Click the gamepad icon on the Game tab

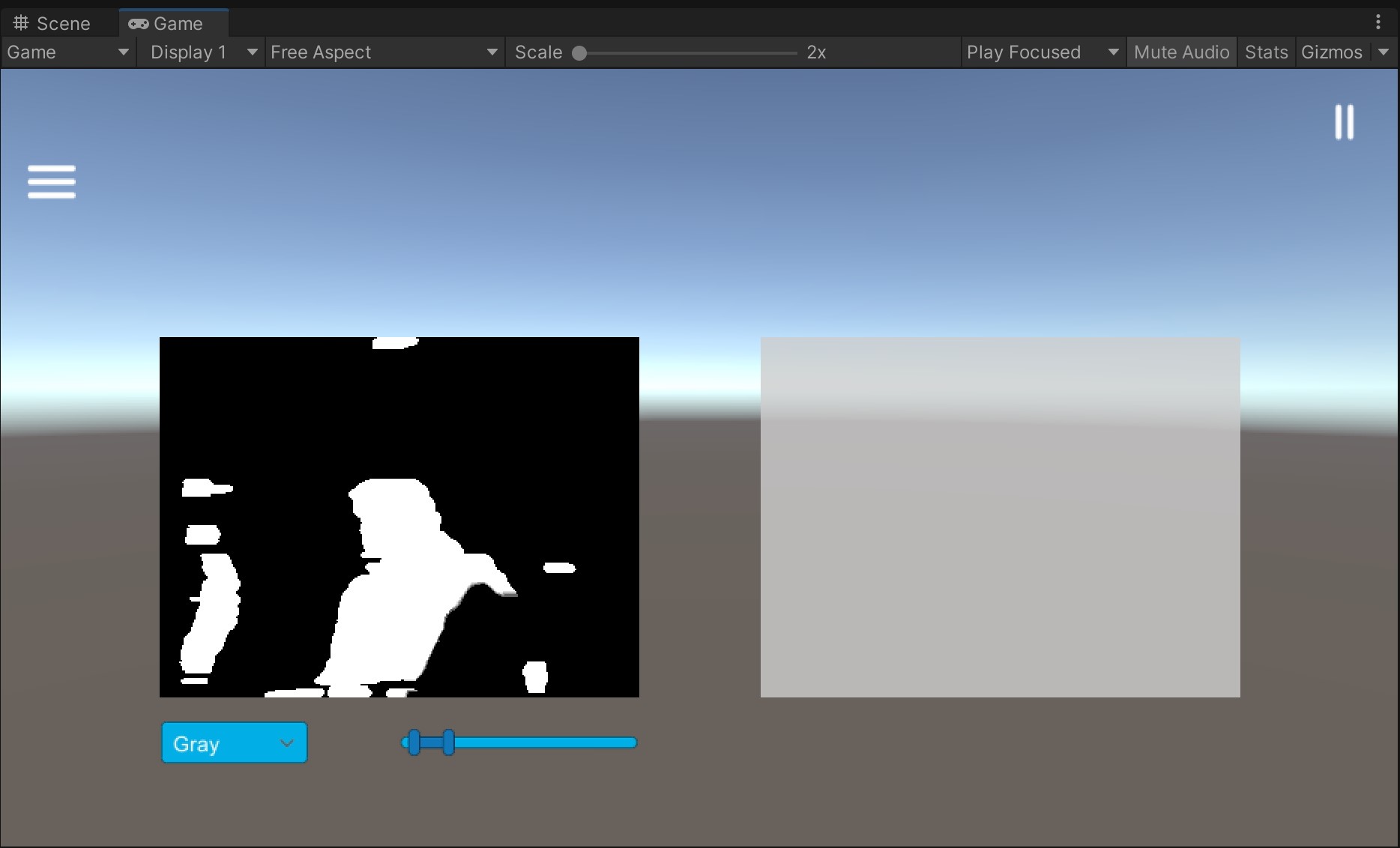tap(139, 23)
